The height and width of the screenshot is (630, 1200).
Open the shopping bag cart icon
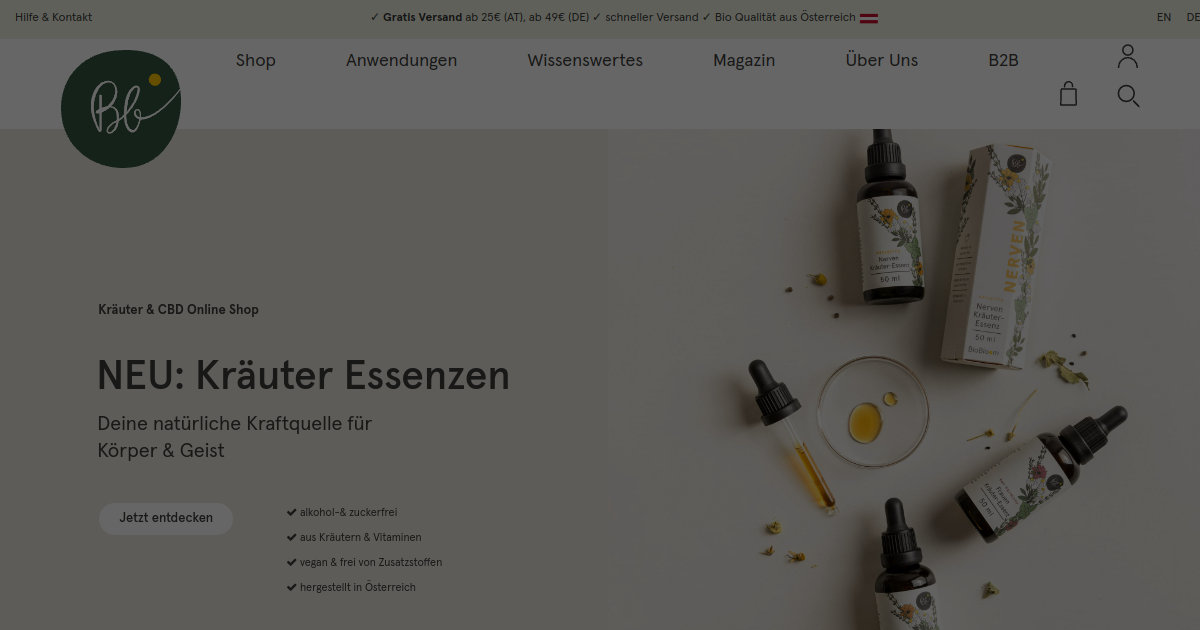pos(1068,94)
